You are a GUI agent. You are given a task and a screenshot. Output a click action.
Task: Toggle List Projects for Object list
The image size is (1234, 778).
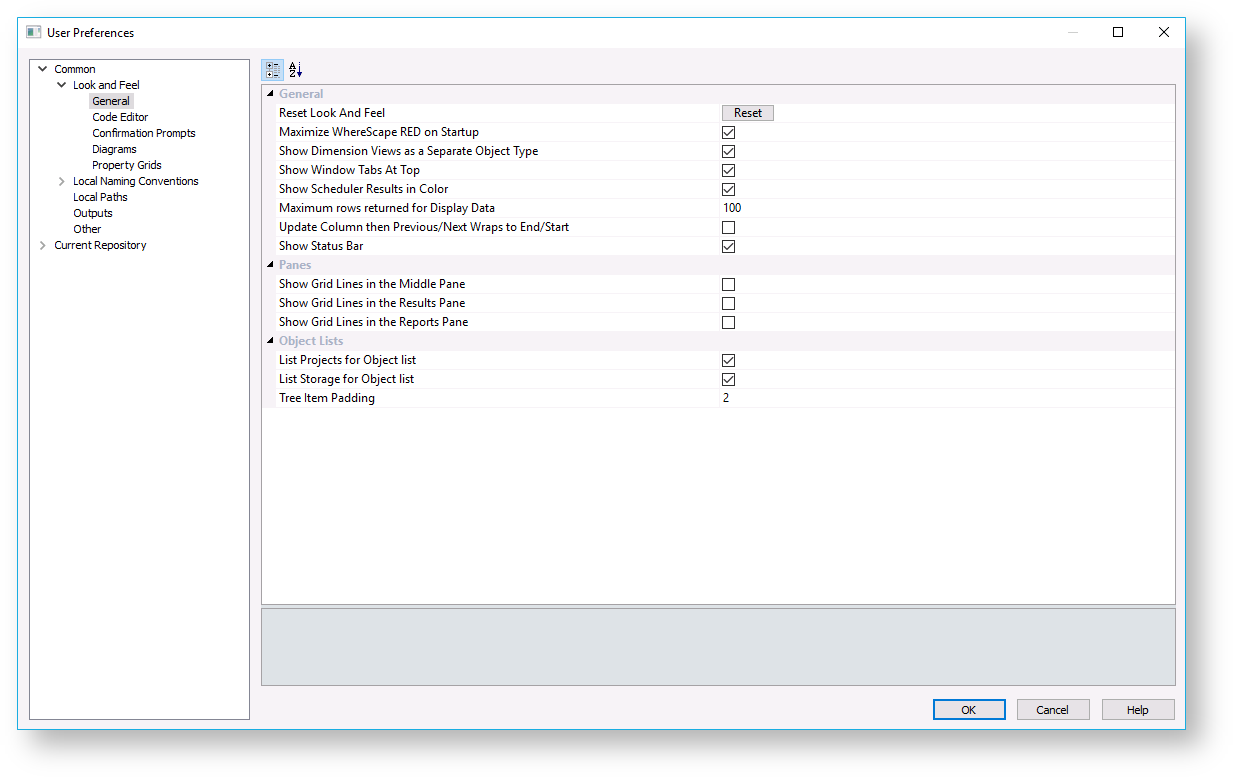(x=728, y=360)
